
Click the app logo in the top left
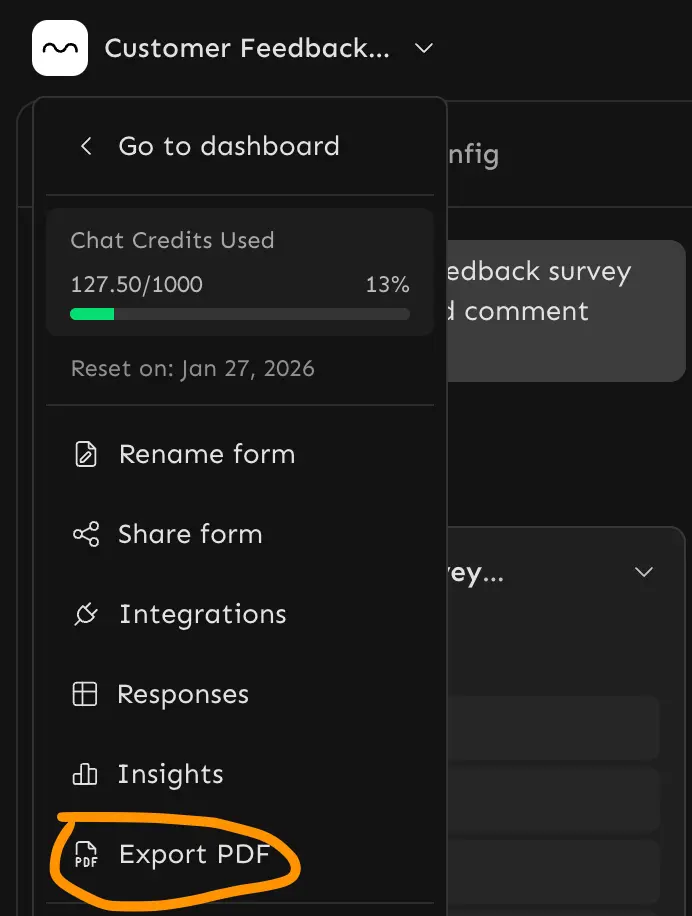59,48
